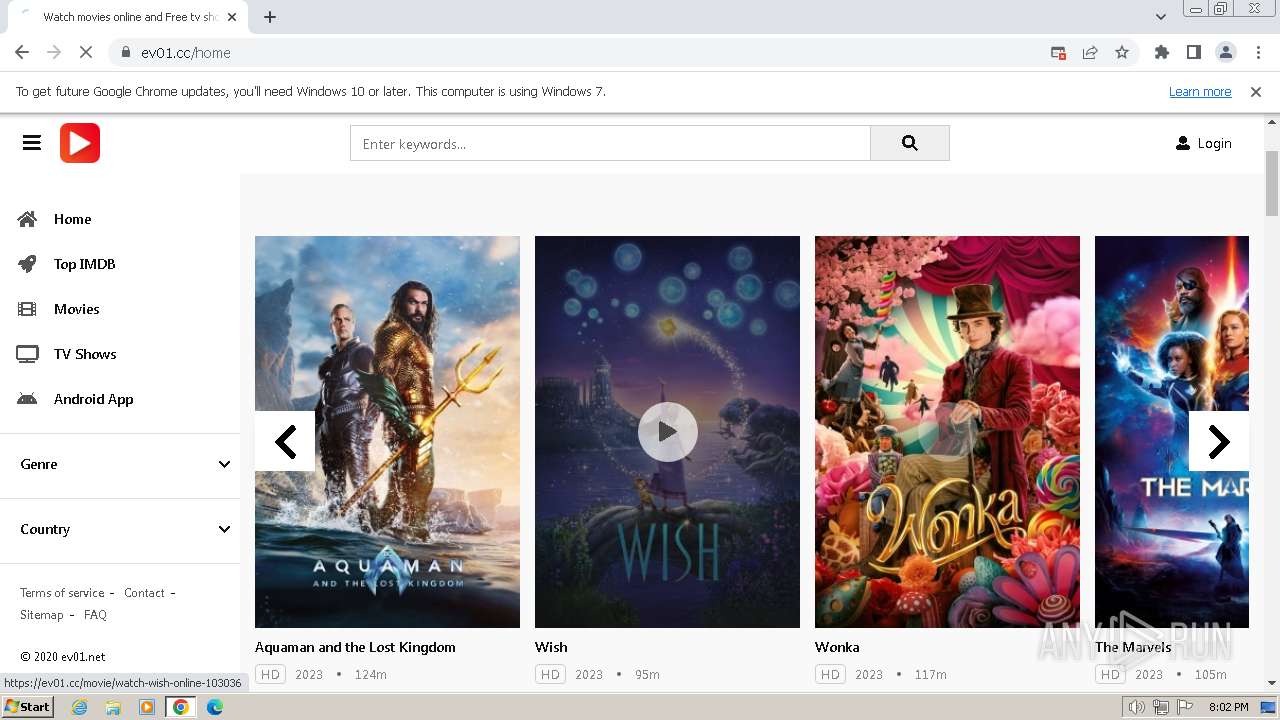This screenshot has width=1280, height=720.
Task: Open Aquaman and the Lost Kingdom poster
Action: (387, 432)
